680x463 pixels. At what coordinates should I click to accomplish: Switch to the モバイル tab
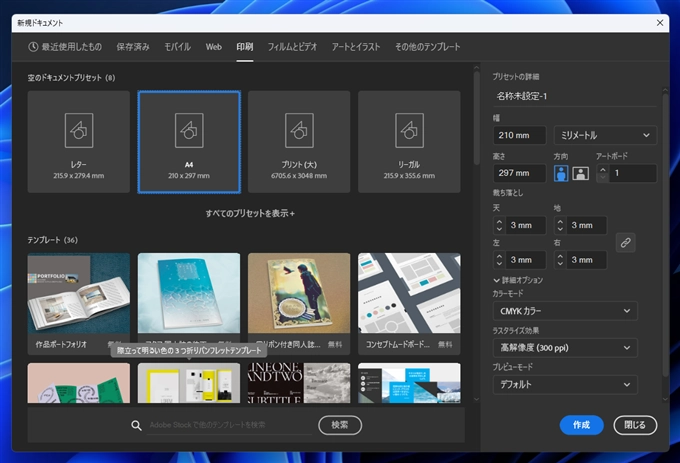tap(177, 47)
